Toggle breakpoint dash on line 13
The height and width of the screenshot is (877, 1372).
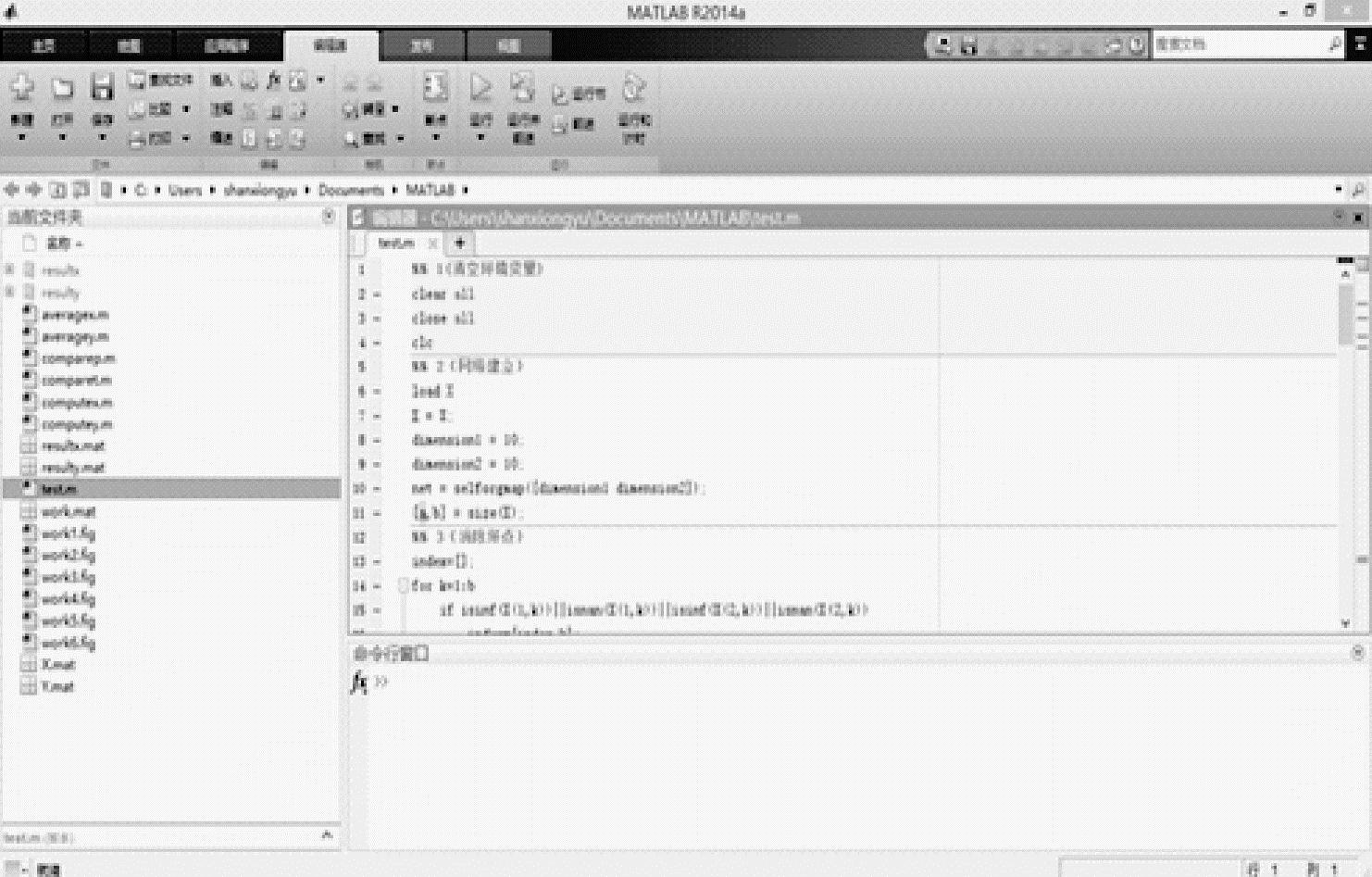click(377, 561)
